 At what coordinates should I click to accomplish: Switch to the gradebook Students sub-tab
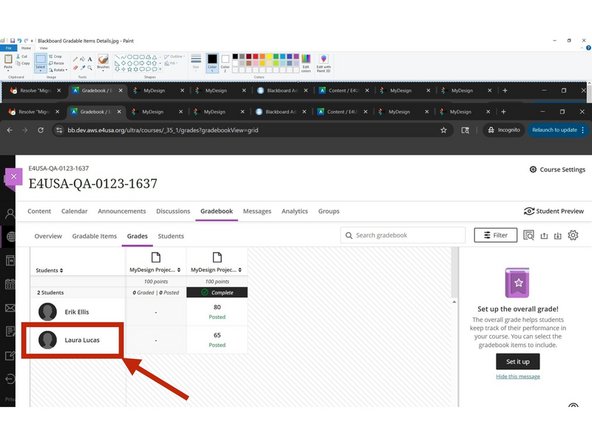[x=171, y=236]
